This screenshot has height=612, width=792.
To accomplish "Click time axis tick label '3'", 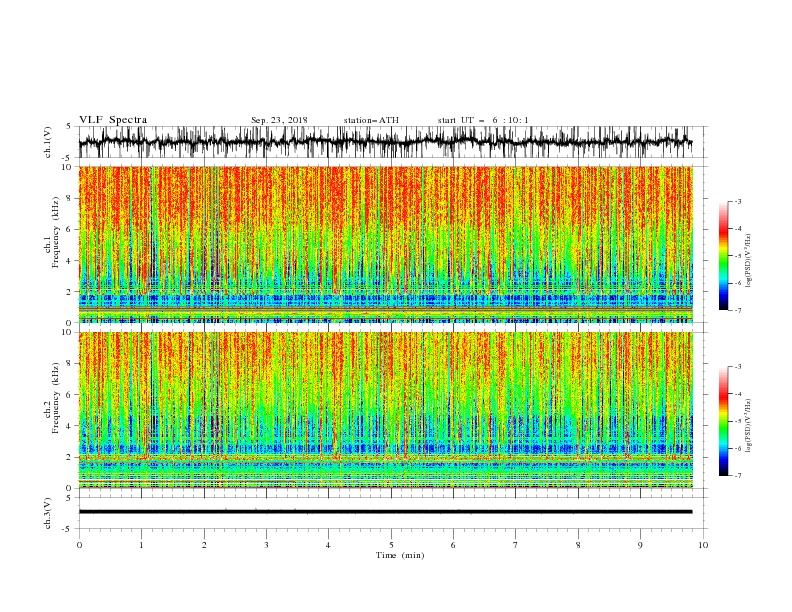I will coord(266,545).
